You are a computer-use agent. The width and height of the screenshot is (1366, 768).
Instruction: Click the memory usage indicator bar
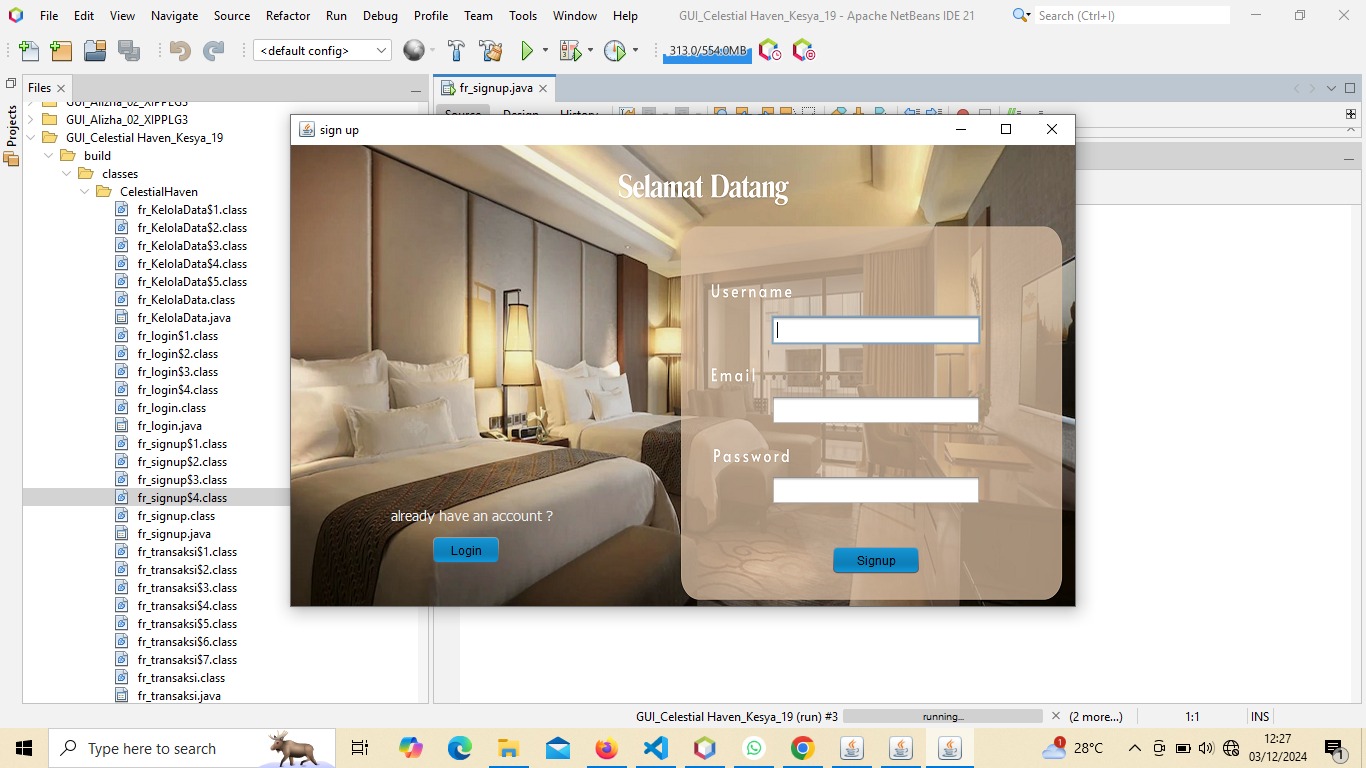pos(707,51)
